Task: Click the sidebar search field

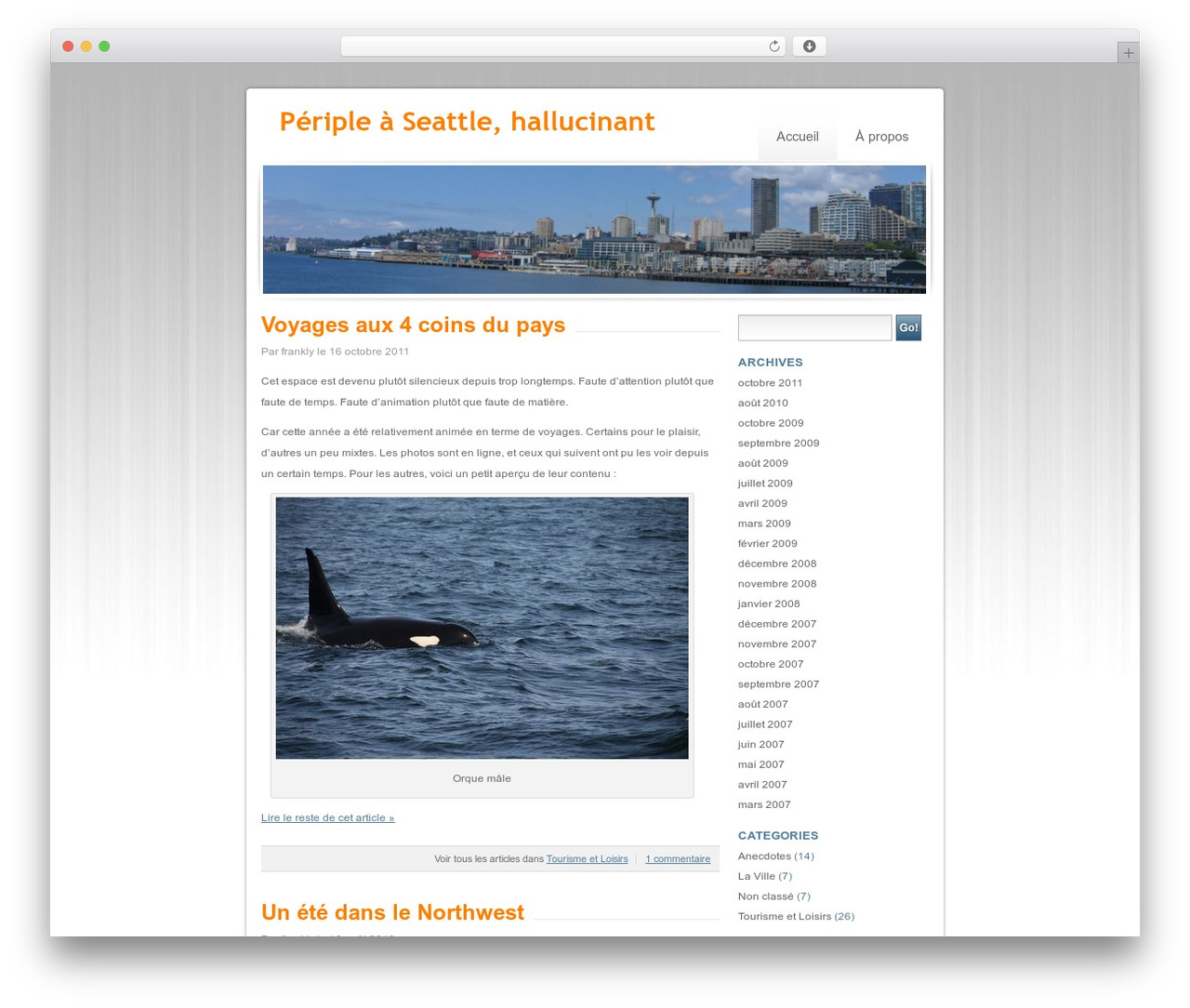Action: click(814, 327)
